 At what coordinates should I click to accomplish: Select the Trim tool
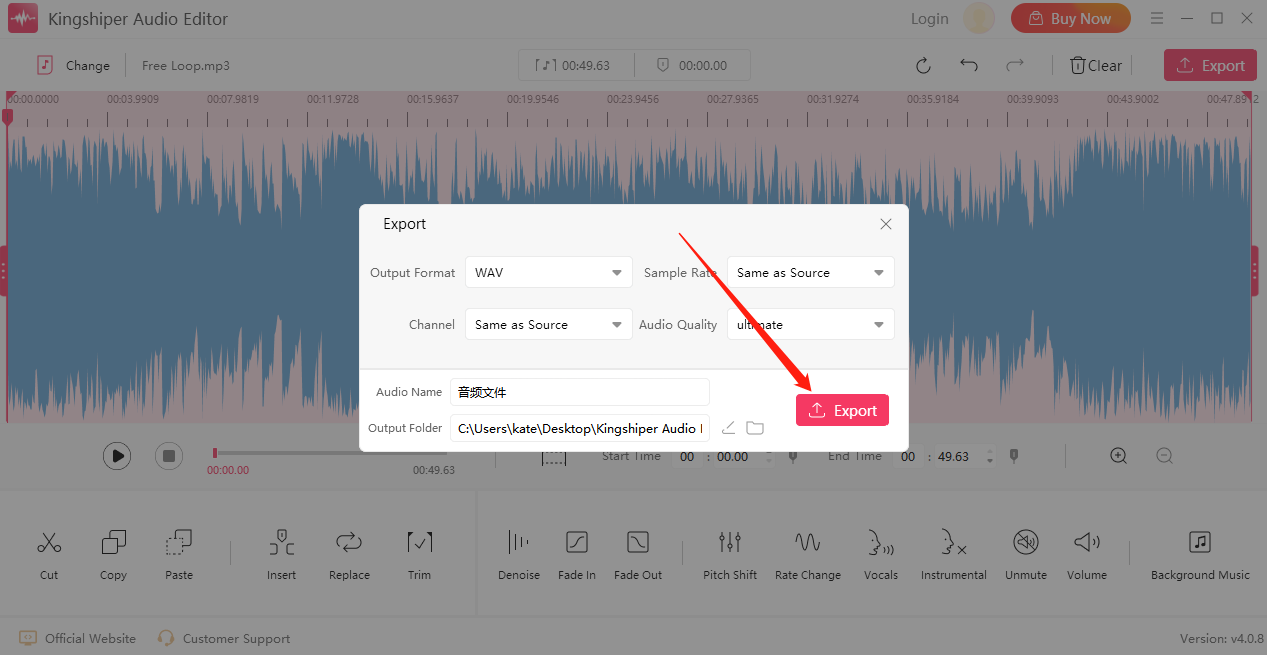coord(420,555)
